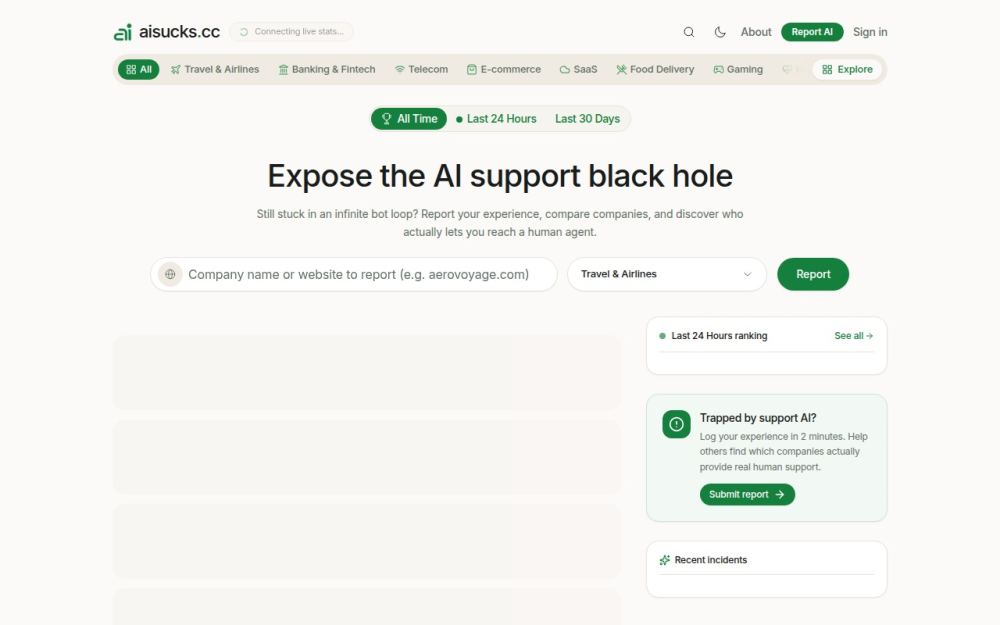Click the wifi Telecom icon
Screen dimensions: 1000x625
click(399, 70)
